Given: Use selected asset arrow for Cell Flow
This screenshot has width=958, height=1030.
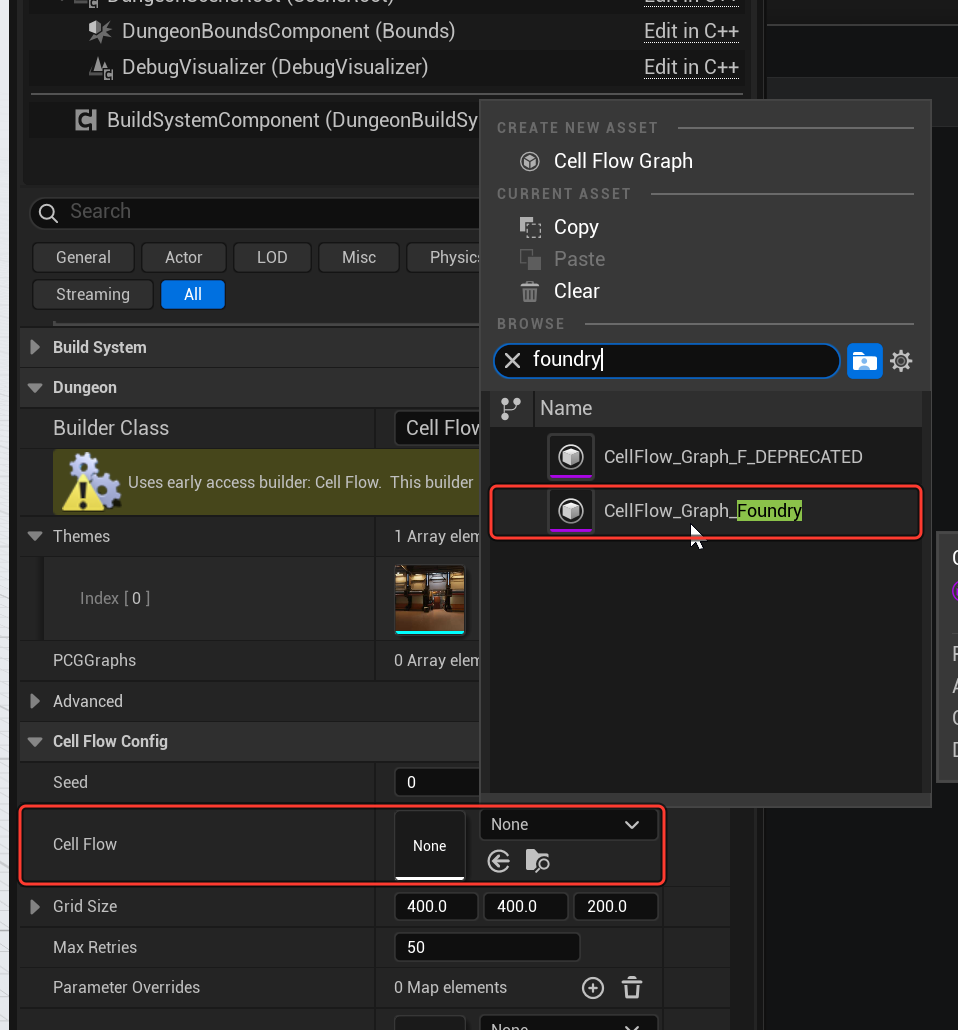Looking at the screenshot, I should (499, 861).
